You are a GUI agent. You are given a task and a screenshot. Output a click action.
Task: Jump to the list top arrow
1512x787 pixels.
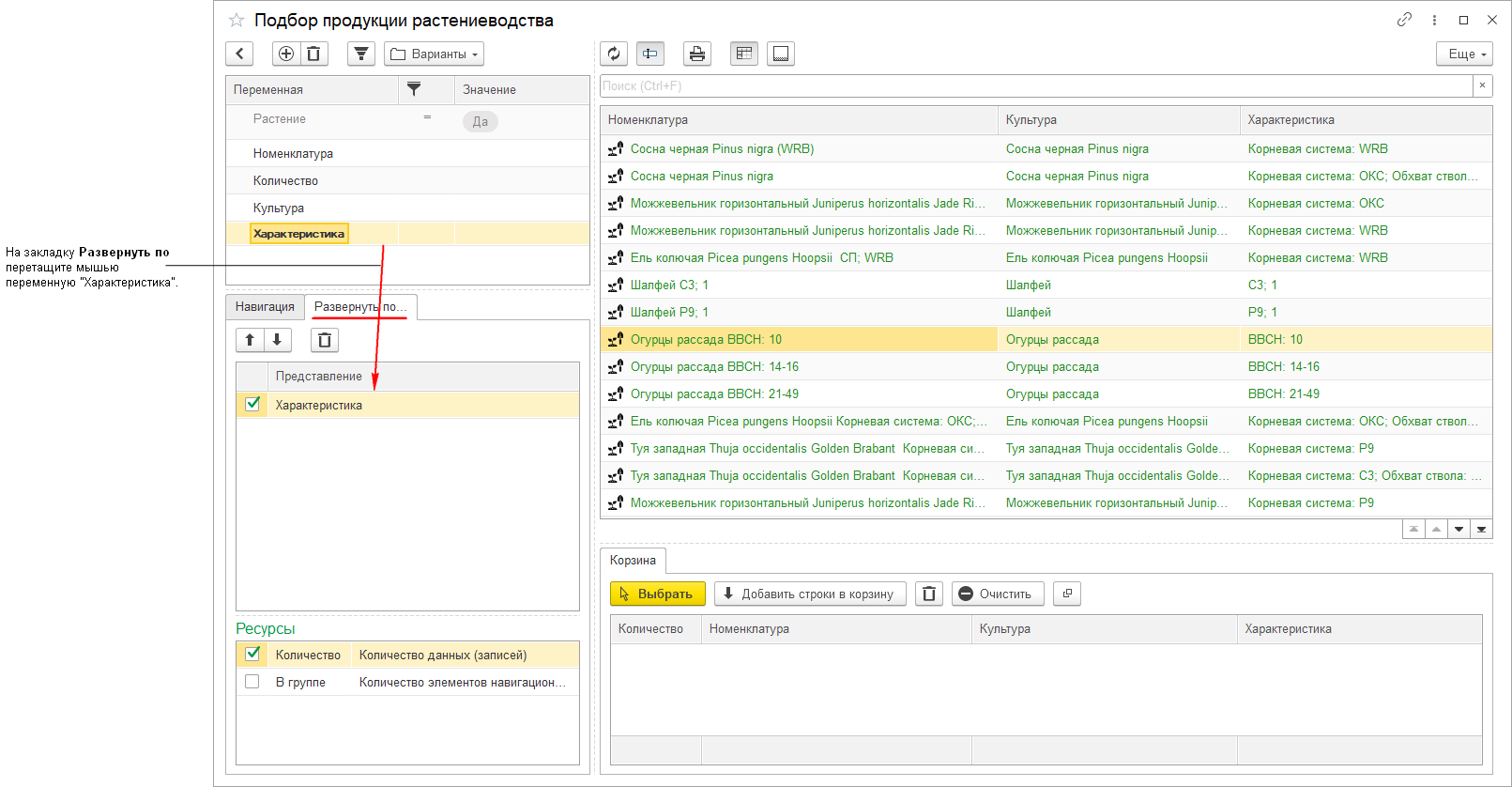tap(1413, 529)
